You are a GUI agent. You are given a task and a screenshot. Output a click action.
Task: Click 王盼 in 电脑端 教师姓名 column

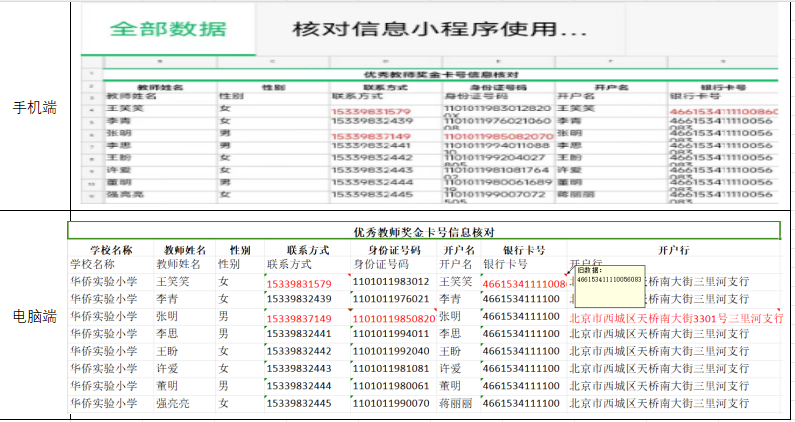(167, 351)
